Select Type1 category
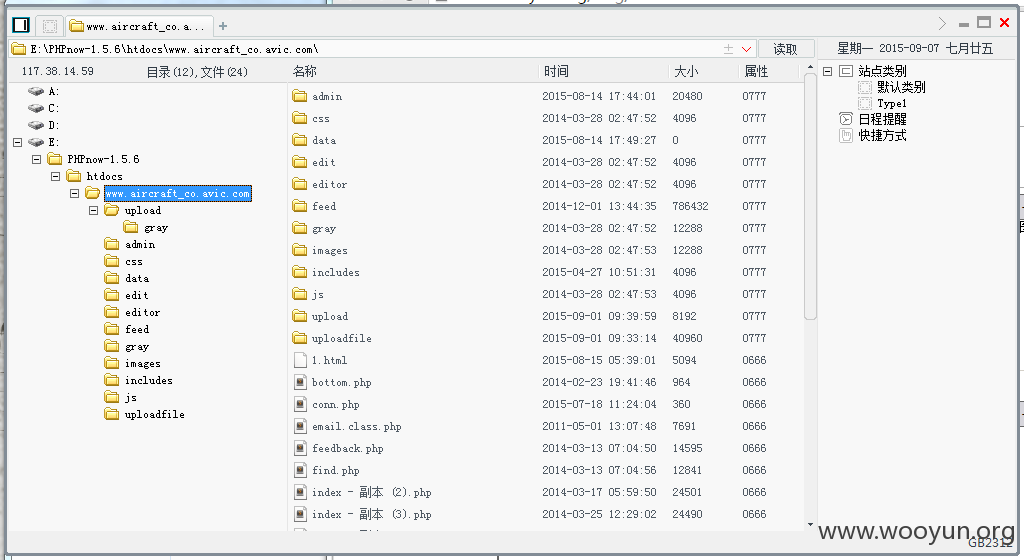 pos(892,104)
